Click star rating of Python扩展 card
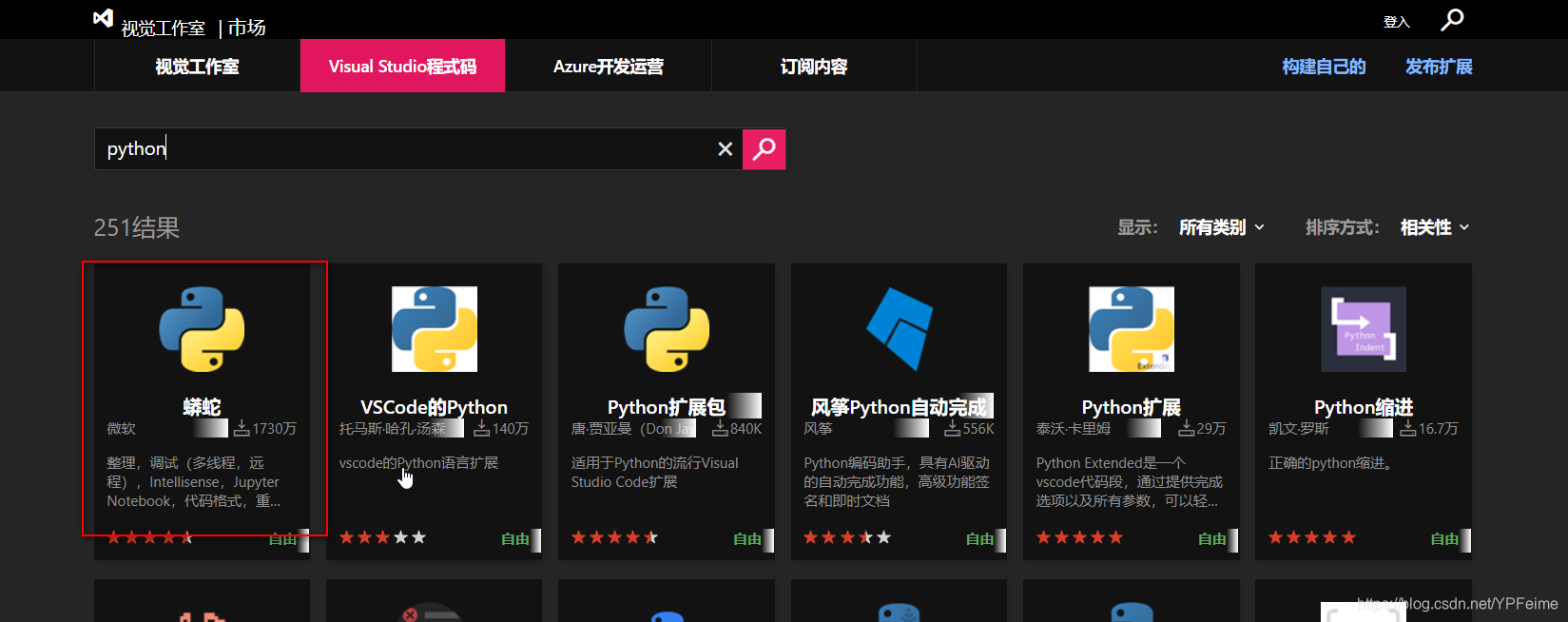Viewport: 1568px width, 622px height. pyautogui.click(x=1079, y=537)
